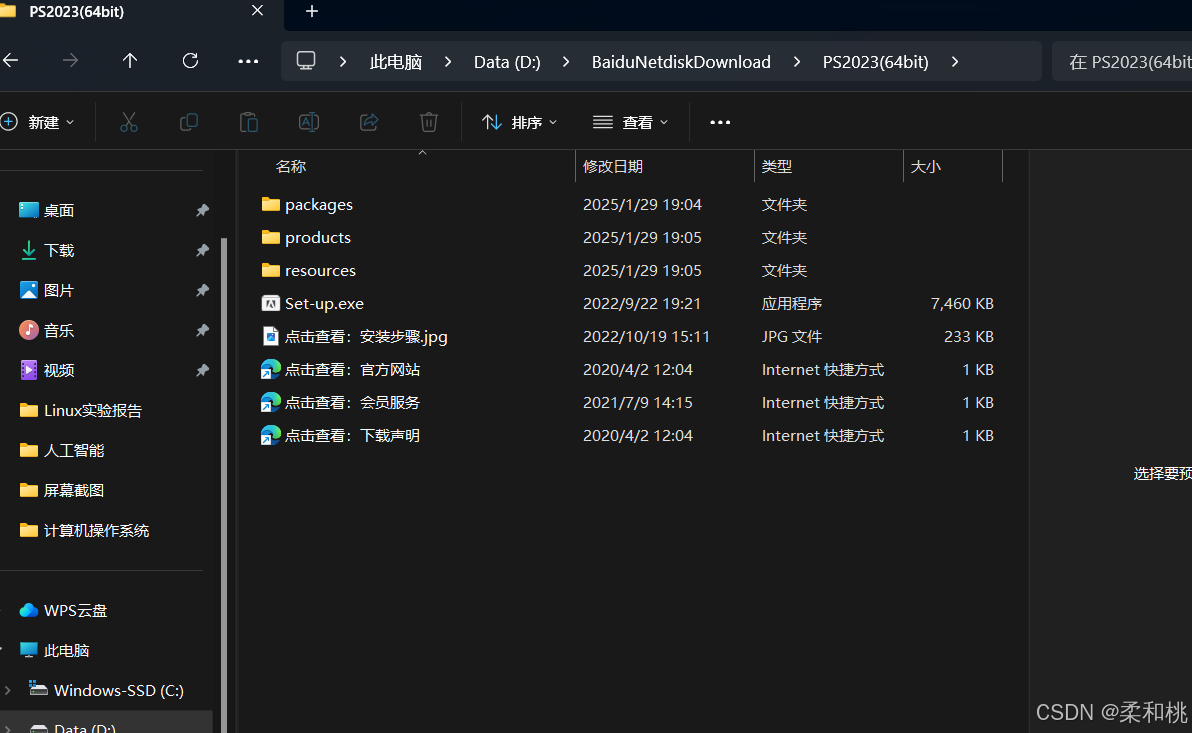The height and width of the screenshot is (733, 1192).
Task: Expand chevron after the computer icon
Action: [343, 62]
